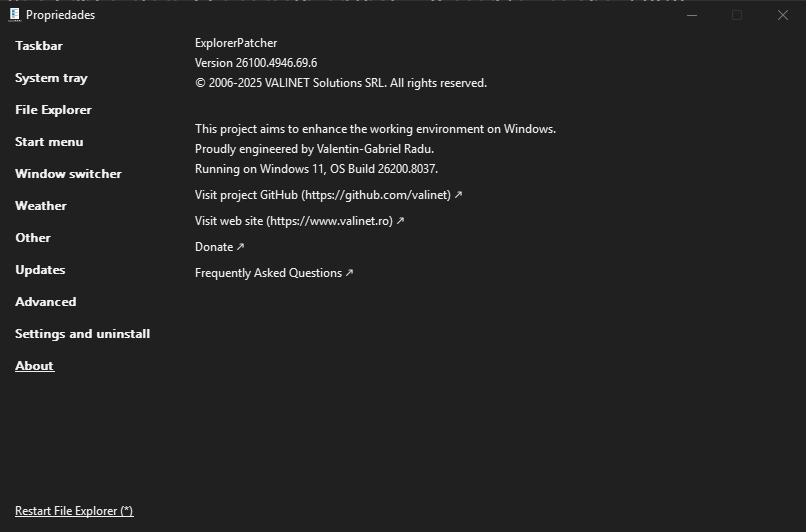Click the ExplorerPatcher app icon in title bar

pyautogui.click(x=15, y=15)
